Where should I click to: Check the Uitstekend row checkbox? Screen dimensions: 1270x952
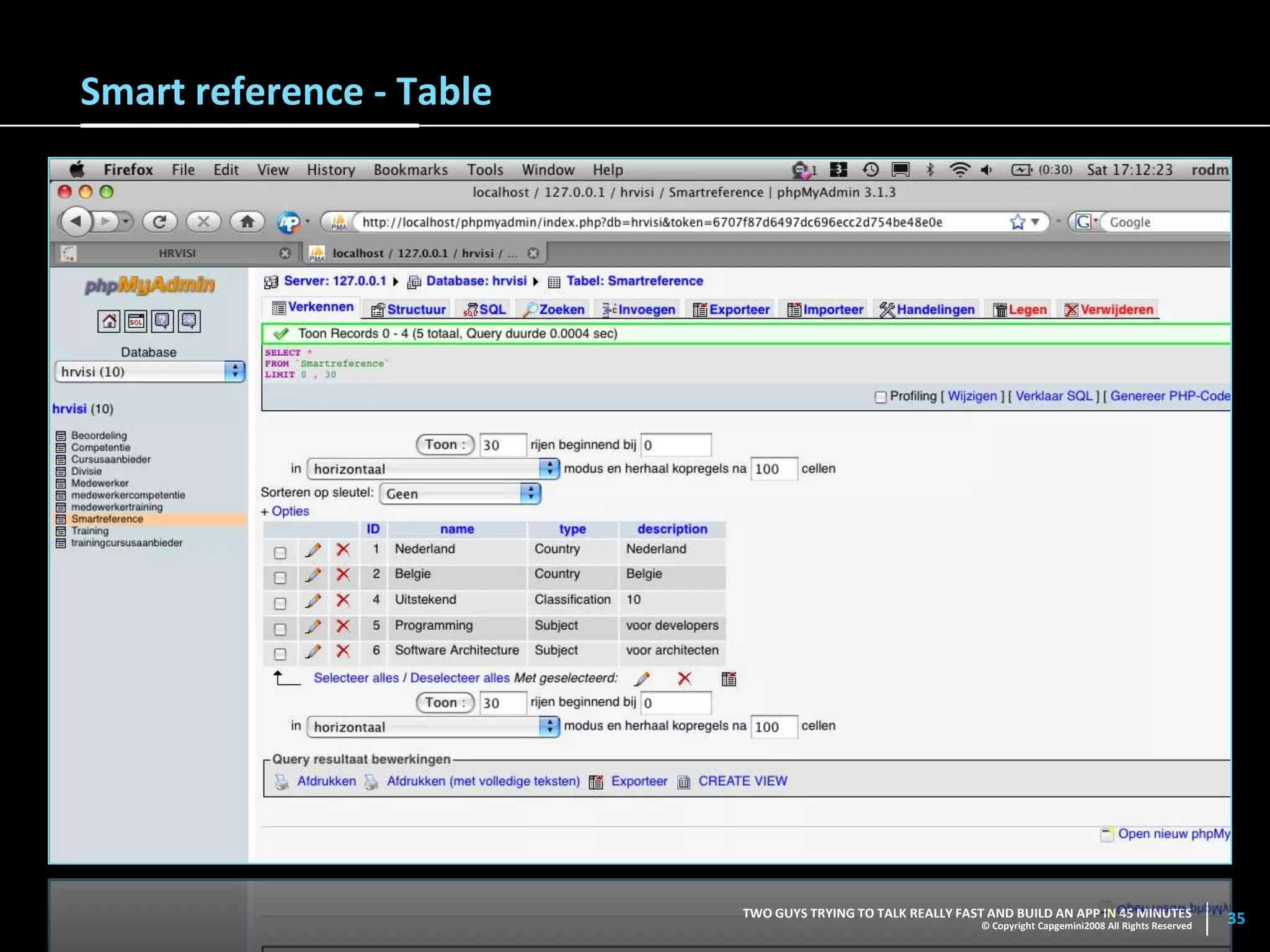tap(280, 603)
